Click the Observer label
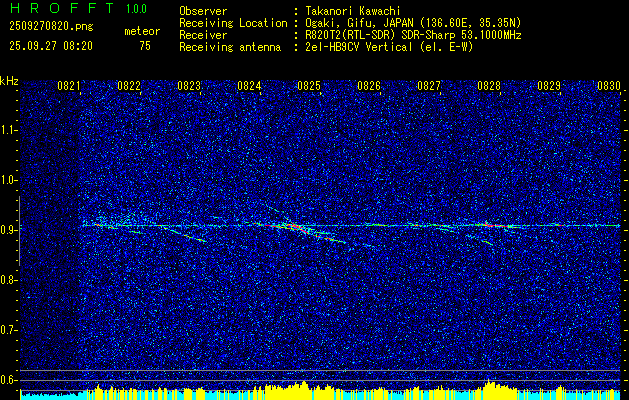629x400 pixels. pos(203,11)
